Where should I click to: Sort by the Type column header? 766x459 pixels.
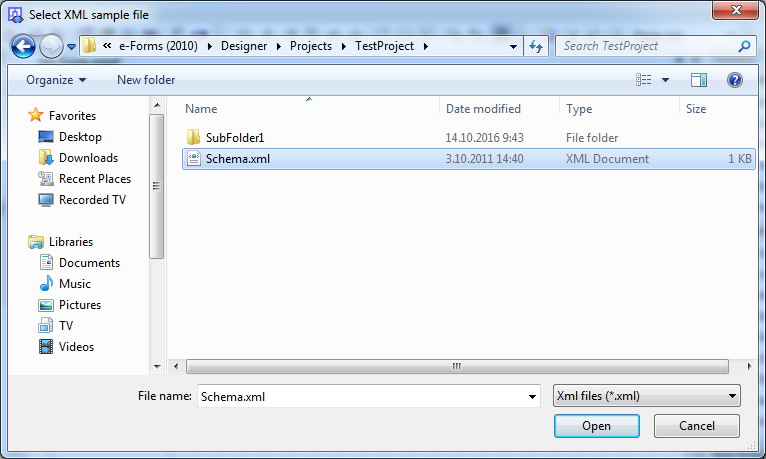[619, 108]
